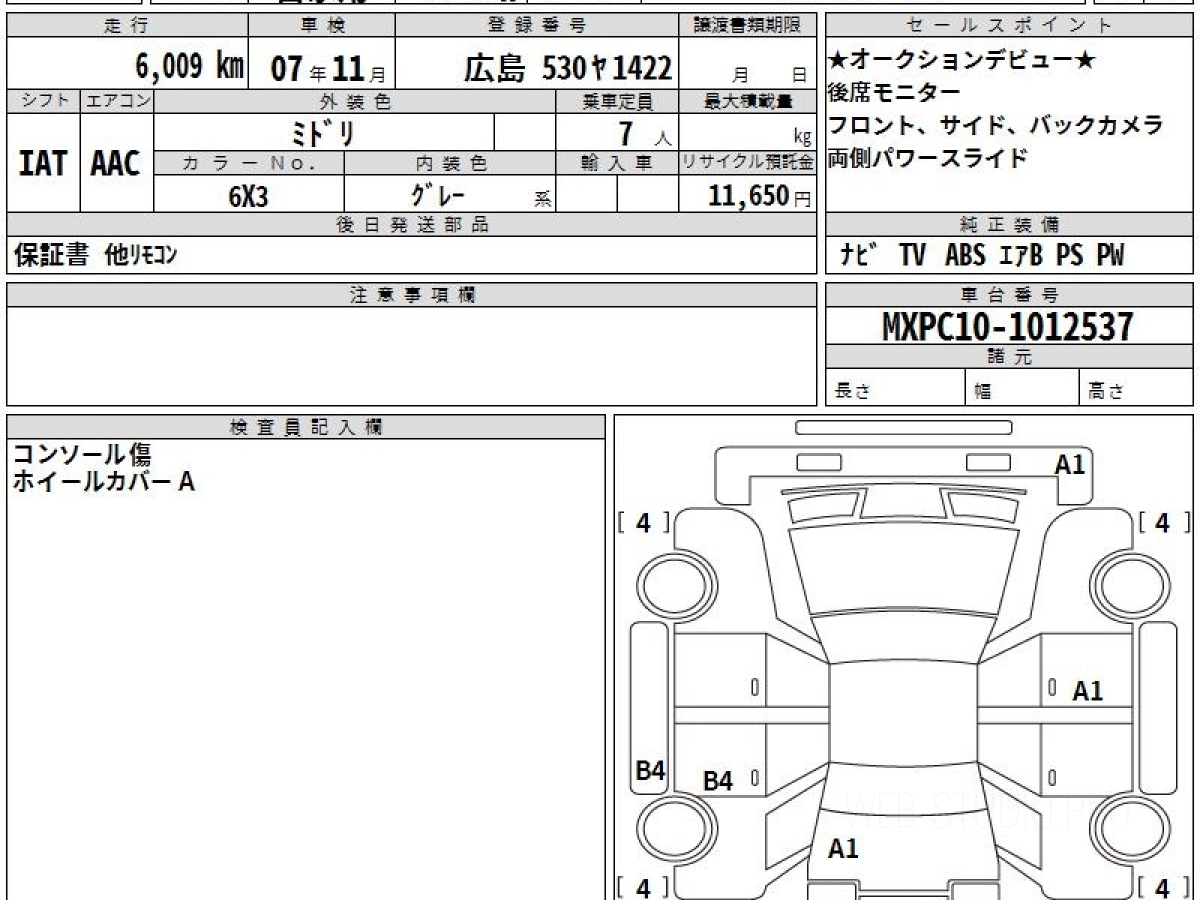
Task: Click the PW equipment label
Action: [1110, 256]
